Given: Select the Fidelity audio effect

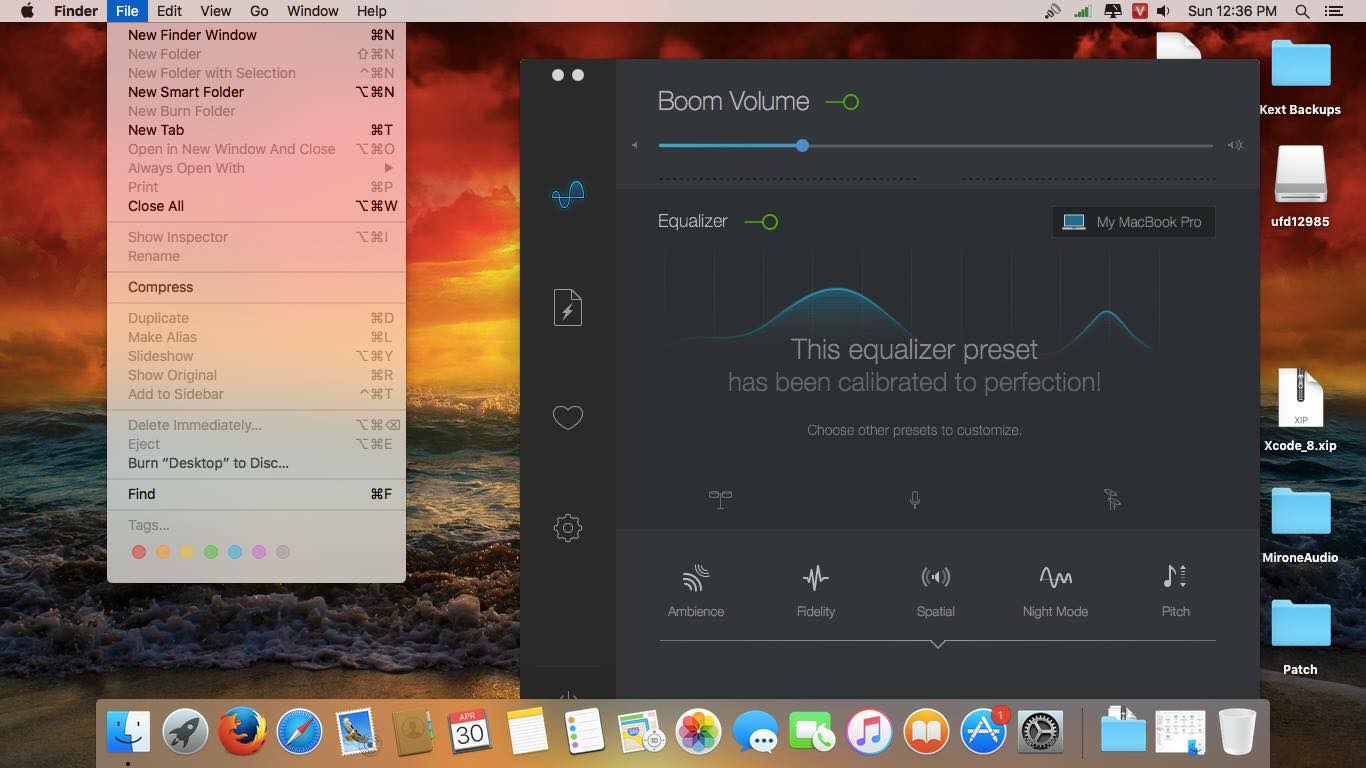Looking at the screenshot, I should tap(816, 590).
